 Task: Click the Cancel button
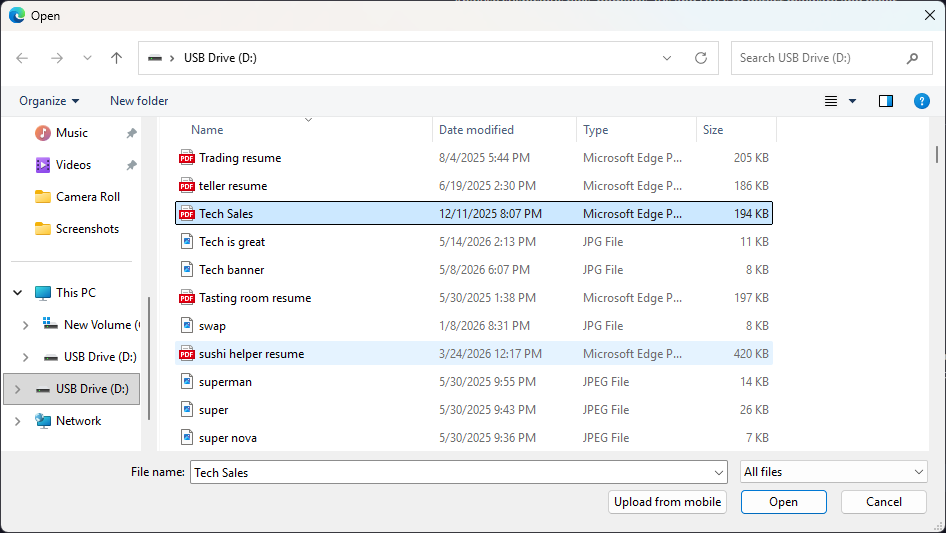pos(884,502)
